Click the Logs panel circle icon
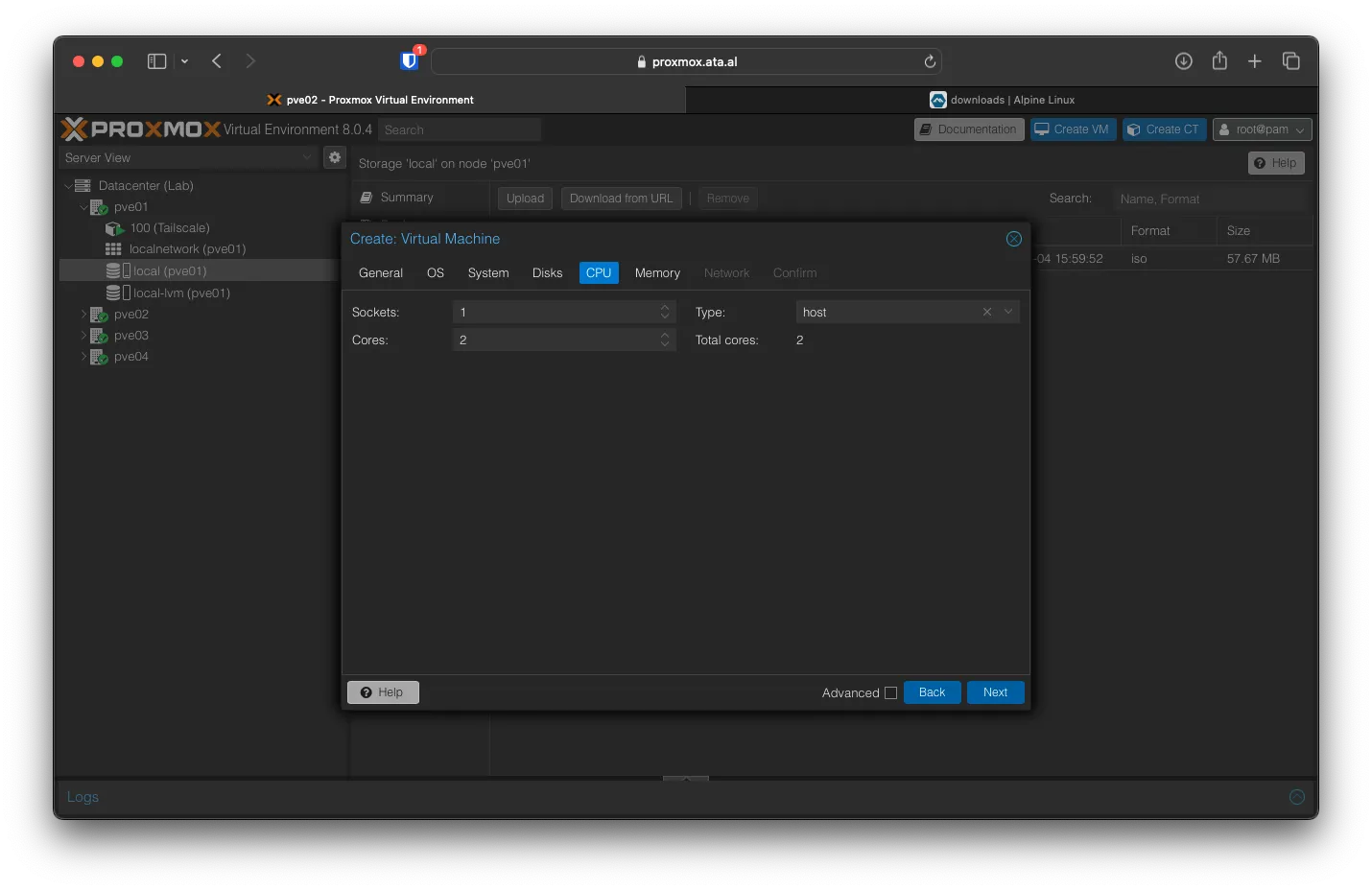 coord(1297,797)
